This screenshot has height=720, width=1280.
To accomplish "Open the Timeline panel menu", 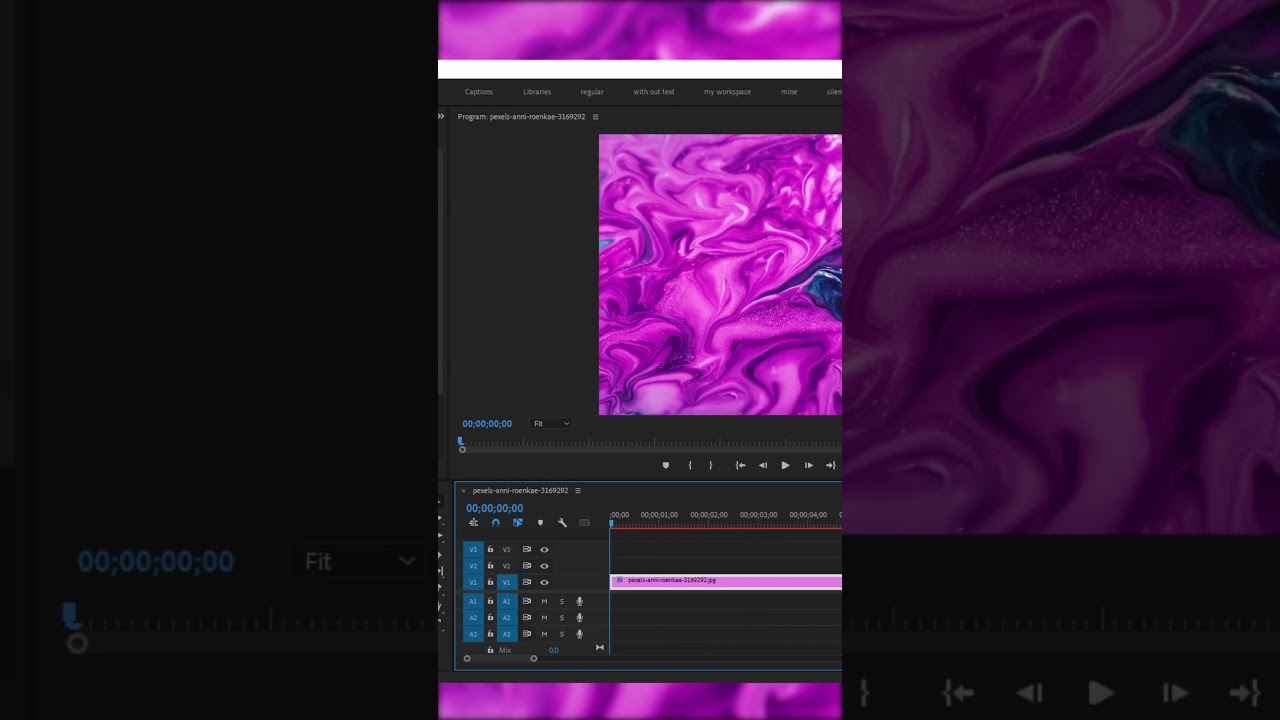I will tap(578, 491).
